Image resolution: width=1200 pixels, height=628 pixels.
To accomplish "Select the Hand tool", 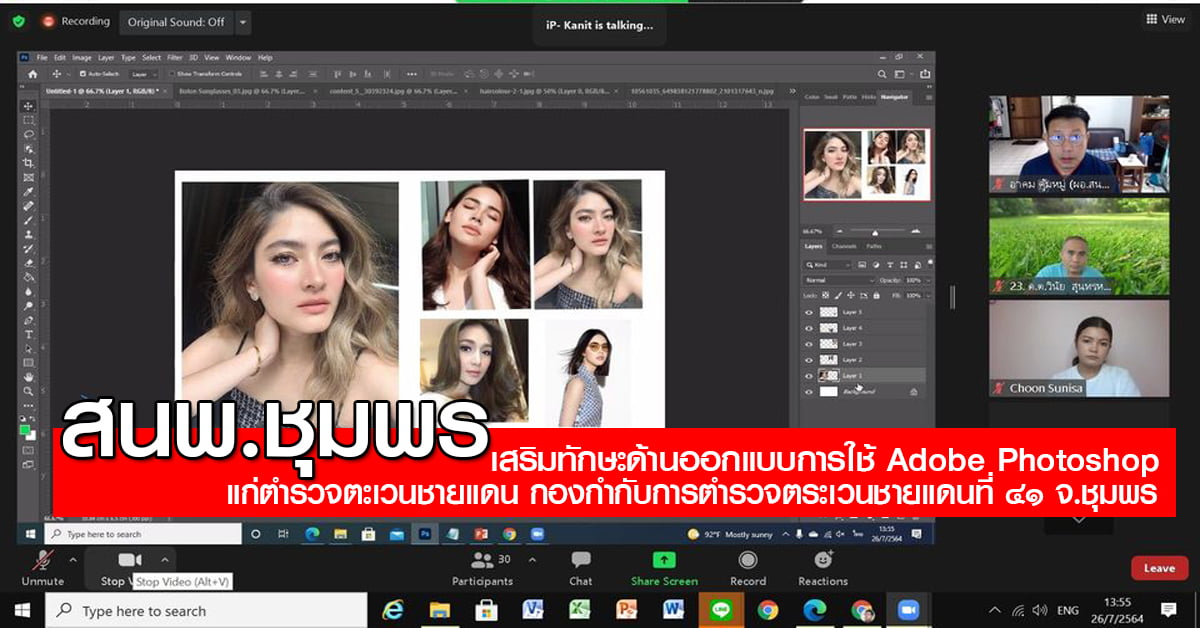I will (29, 377).
